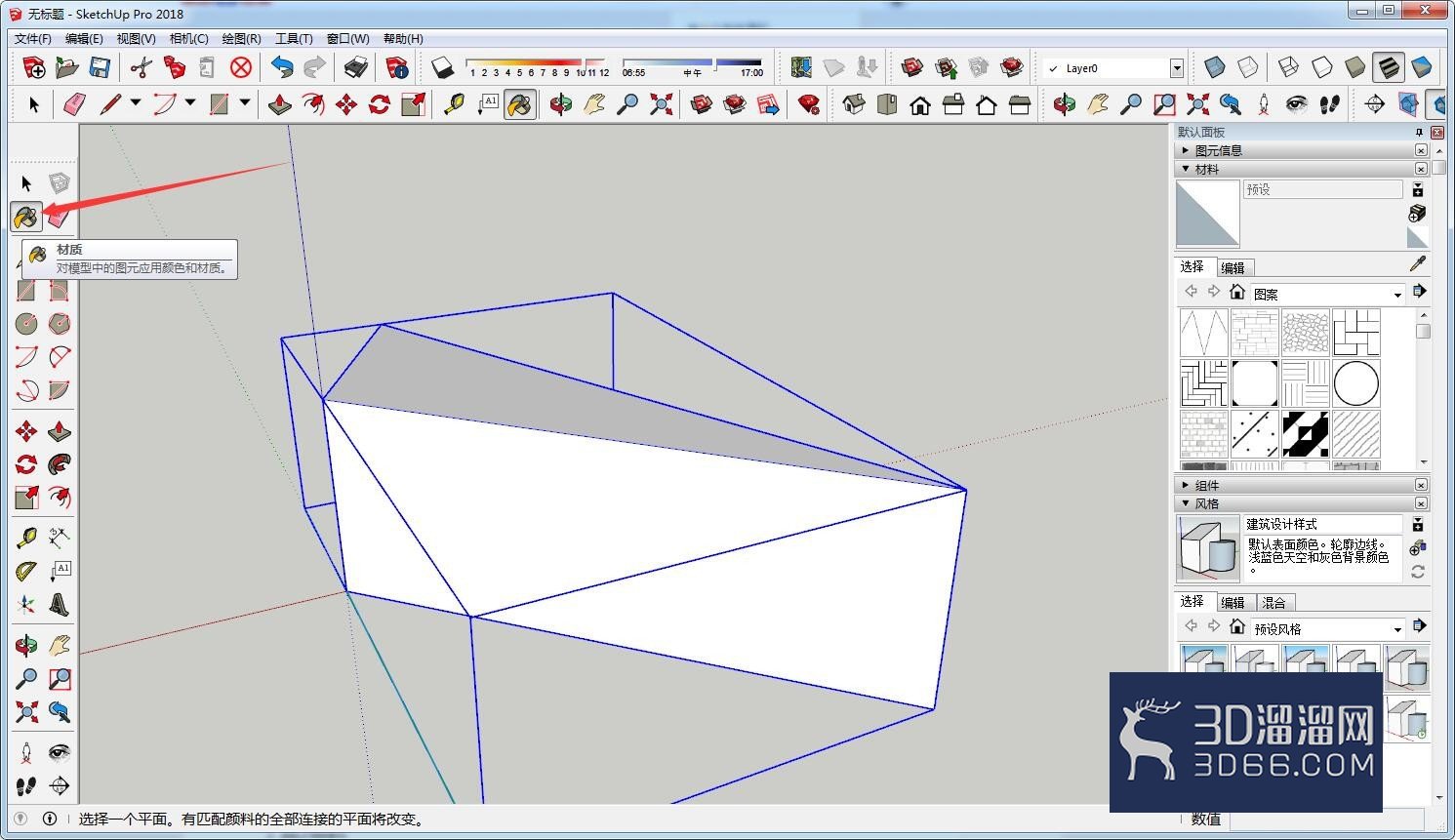This screenshot has height=840, width=1455.
Task: Click the Open file icon in the top toolbar
Action: [67, 67]
